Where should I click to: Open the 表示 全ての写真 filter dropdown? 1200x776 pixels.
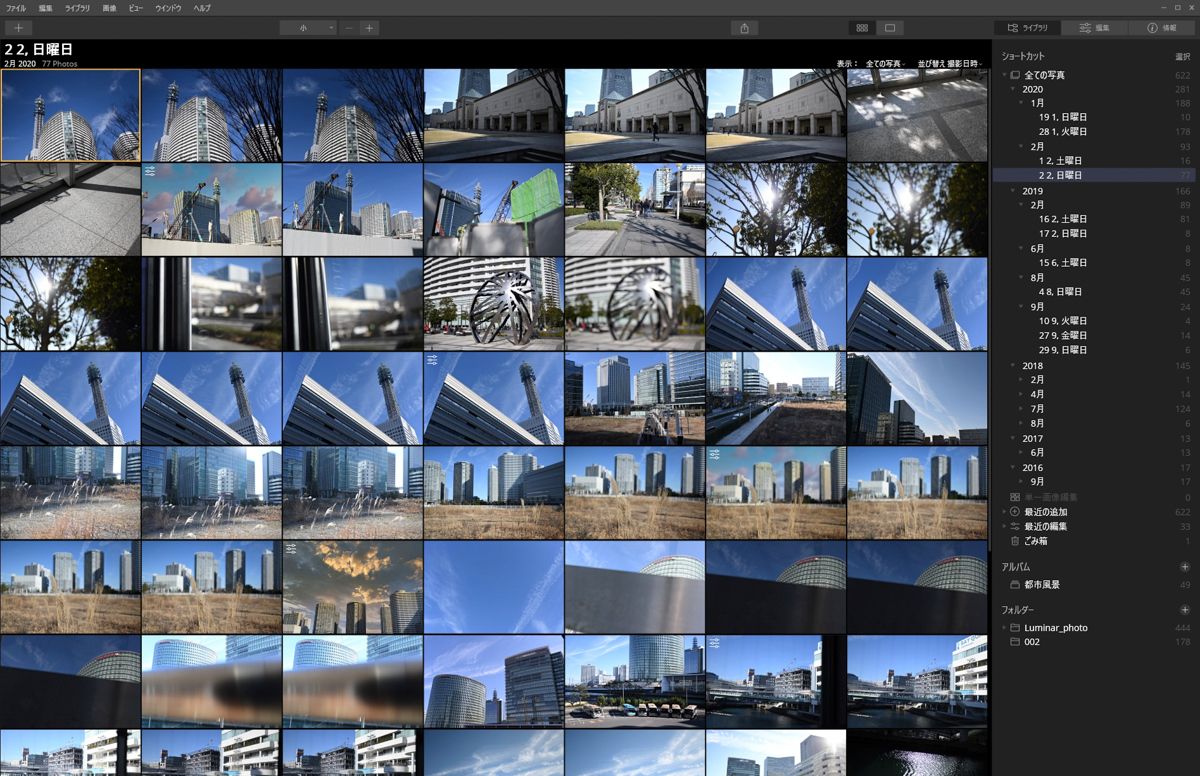pos(885,63)
